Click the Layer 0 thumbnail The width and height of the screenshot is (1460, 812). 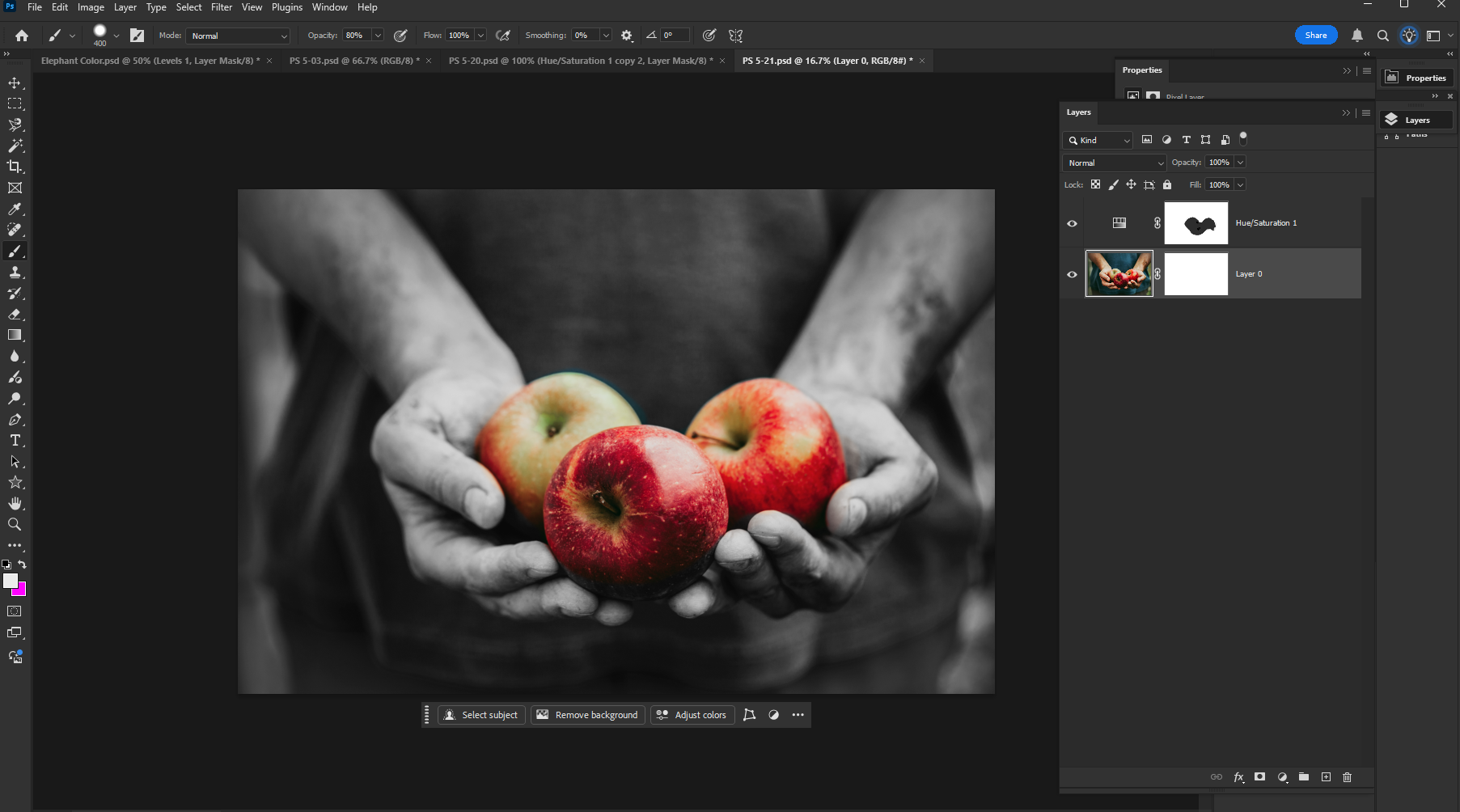click(x=1119, y=273)
